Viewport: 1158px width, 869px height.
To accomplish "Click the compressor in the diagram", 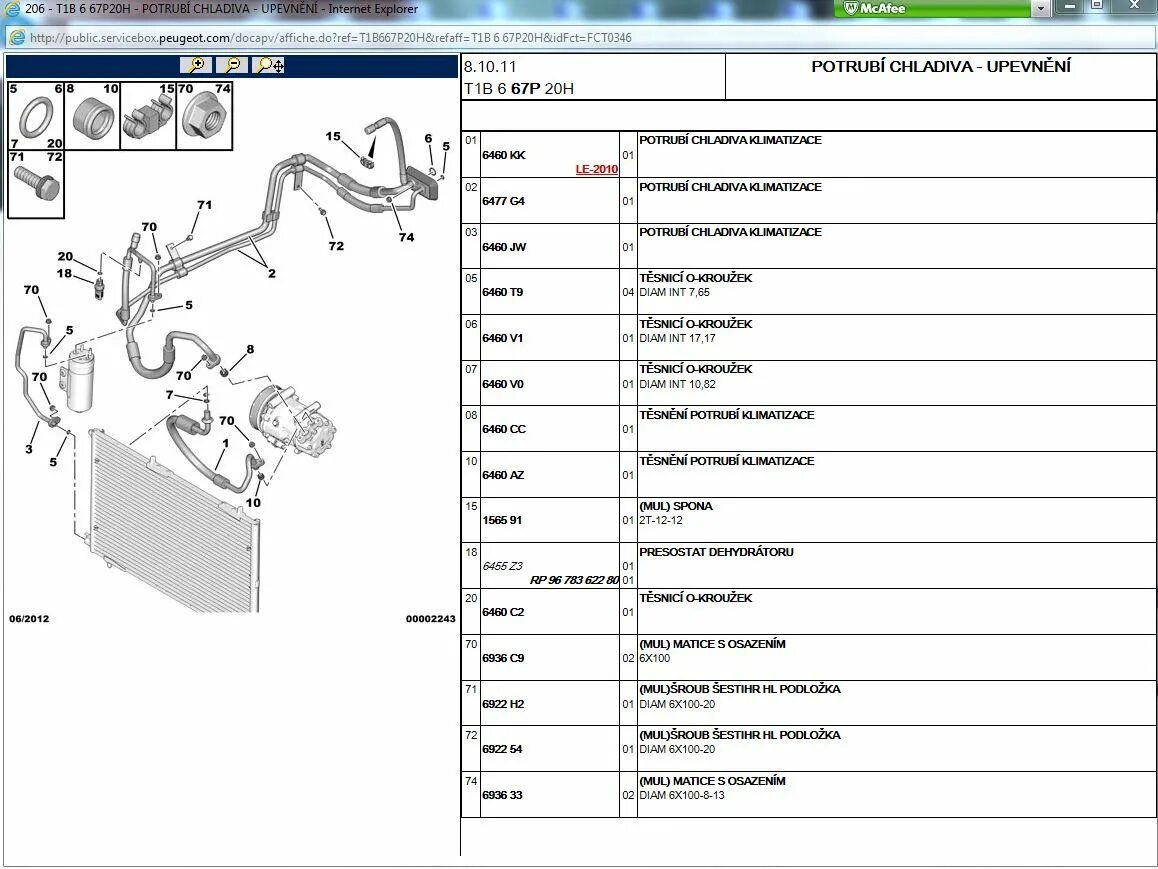I will (292, 419).
